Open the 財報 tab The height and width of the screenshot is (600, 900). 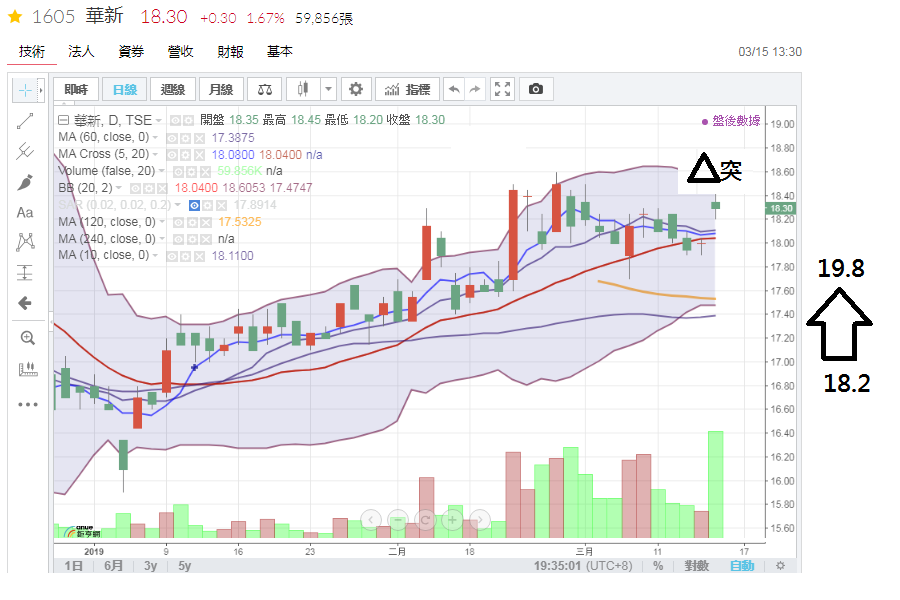[x=230, y=52]
